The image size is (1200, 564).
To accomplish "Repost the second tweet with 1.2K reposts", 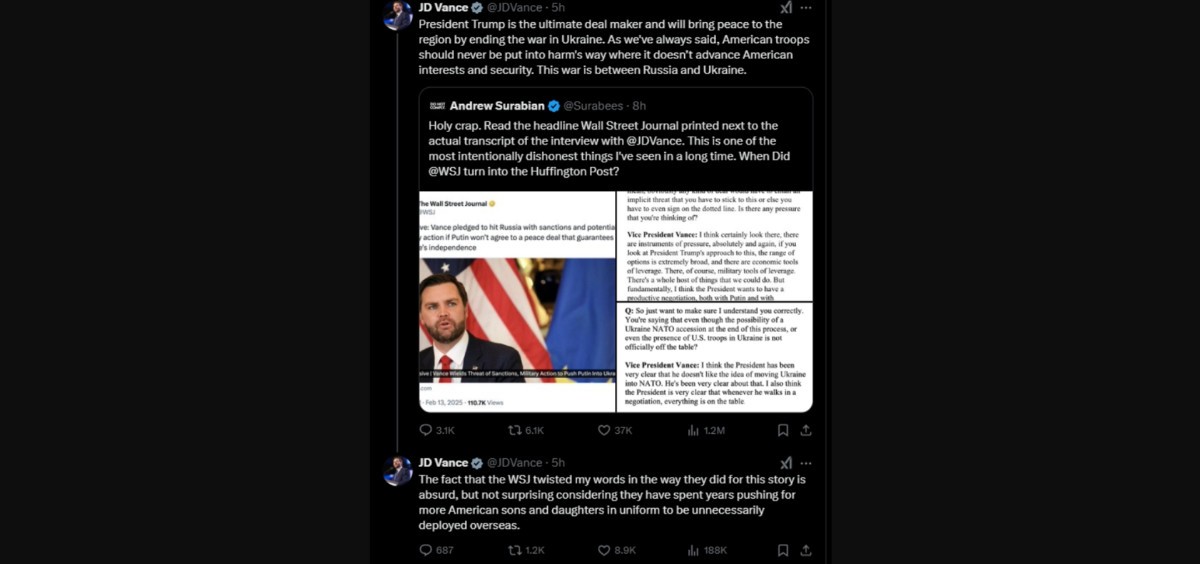I will click(x=526, y=550).
